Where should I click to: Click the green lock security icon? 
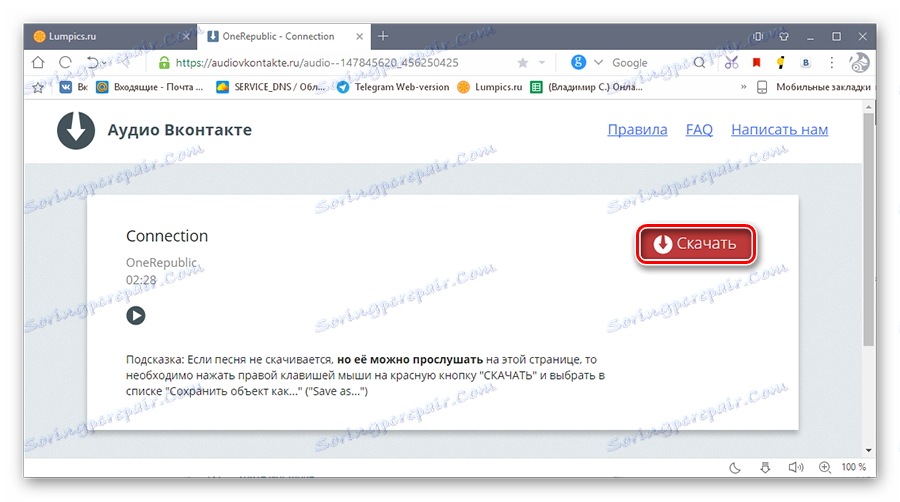[164, 63]
